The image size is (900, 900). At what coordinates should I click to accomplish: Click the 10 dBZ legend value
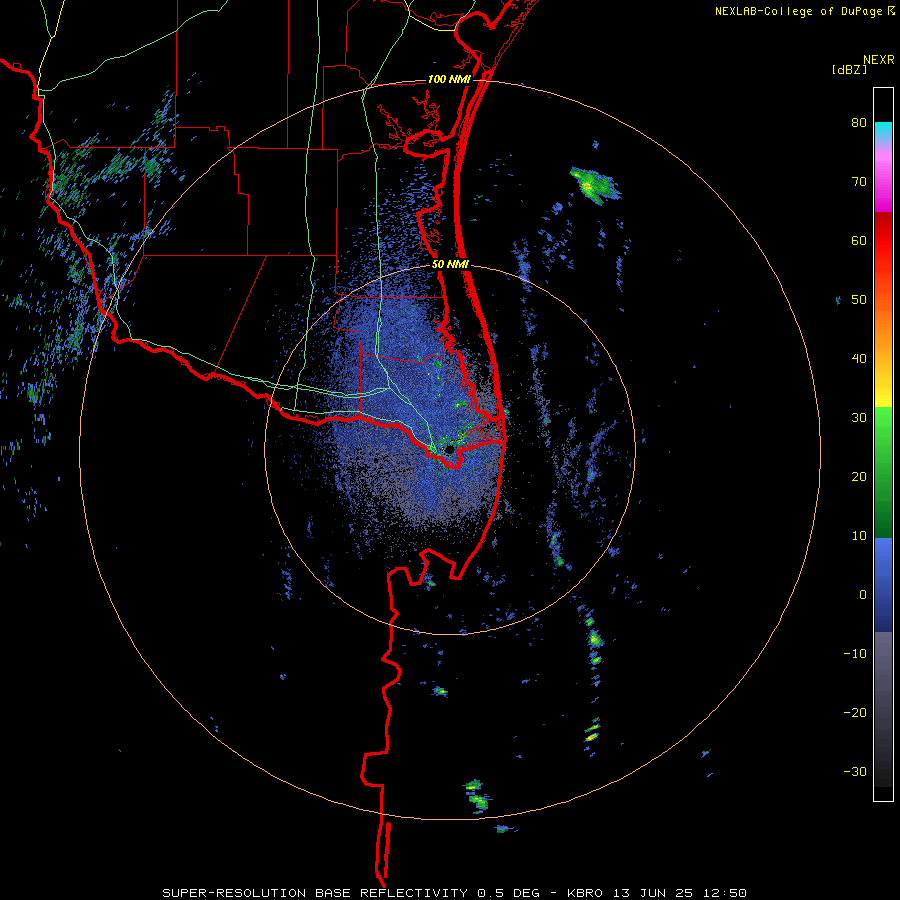click(859, 536)
